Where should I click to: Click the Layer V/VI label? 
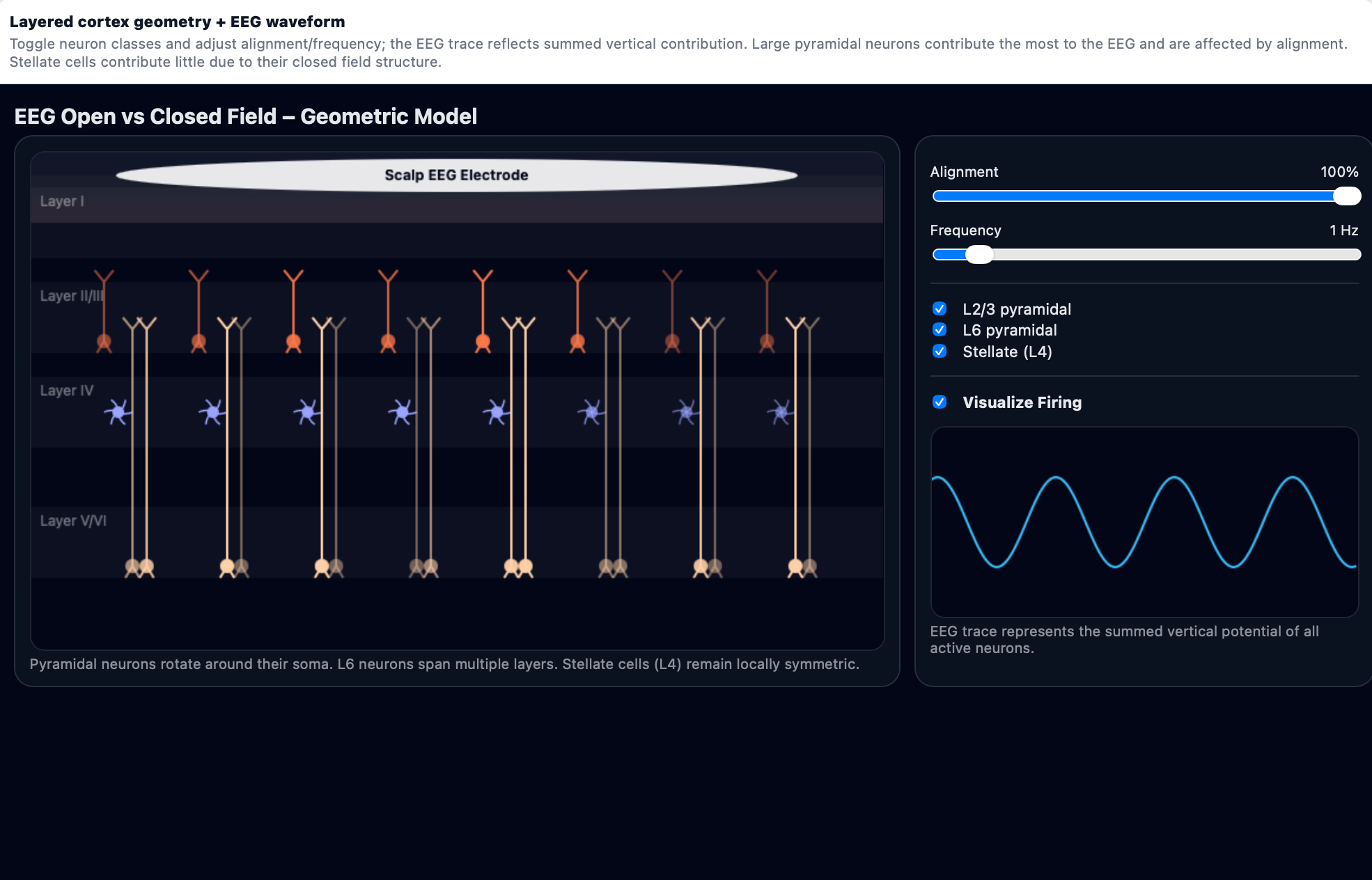[73, 521]
